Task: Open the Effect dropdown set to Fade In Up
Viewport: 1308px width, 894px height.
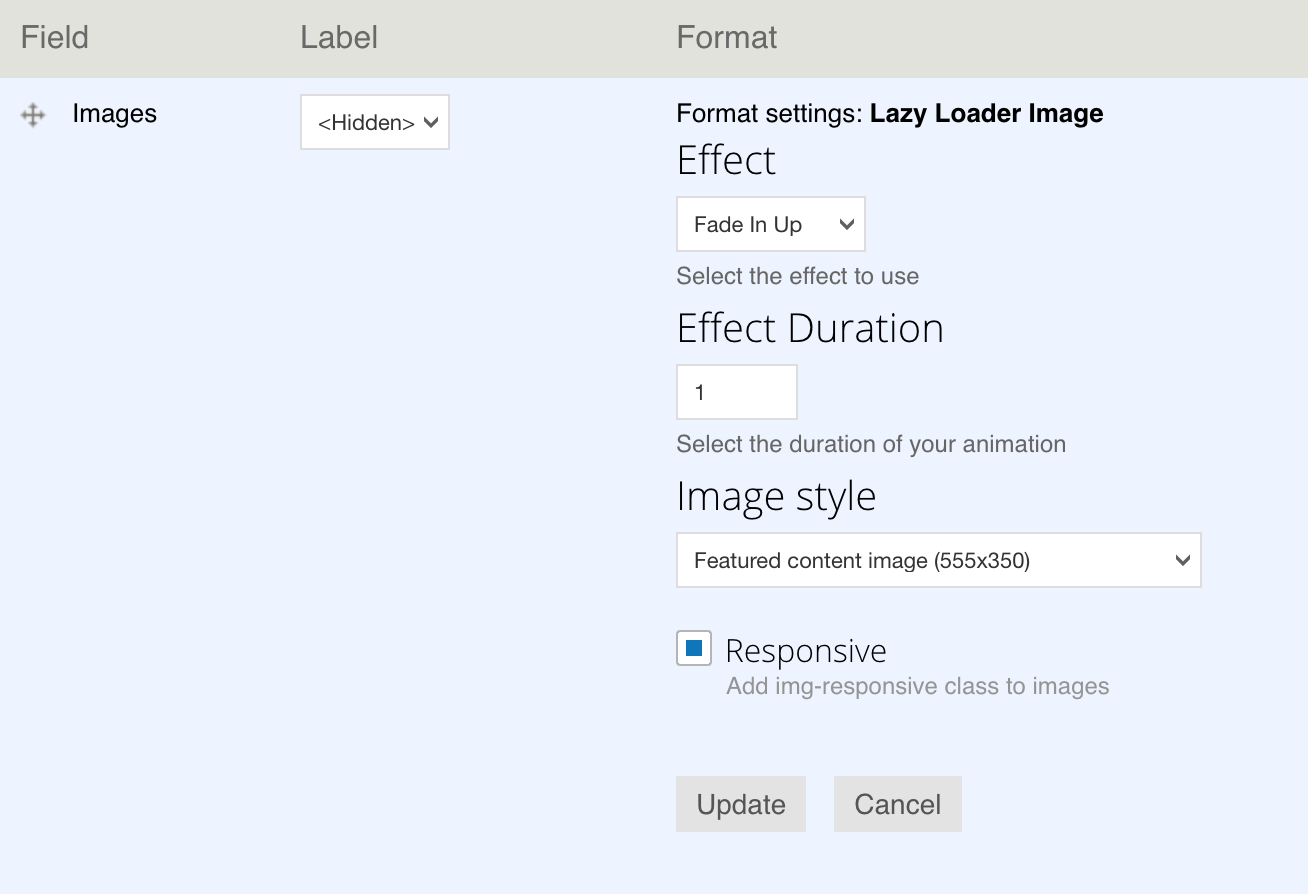Action: [770, 223]
